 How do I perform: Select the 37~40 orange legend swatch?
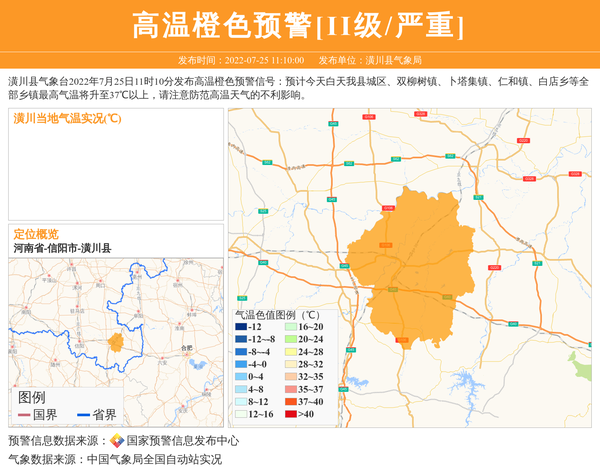coord(291,402)
